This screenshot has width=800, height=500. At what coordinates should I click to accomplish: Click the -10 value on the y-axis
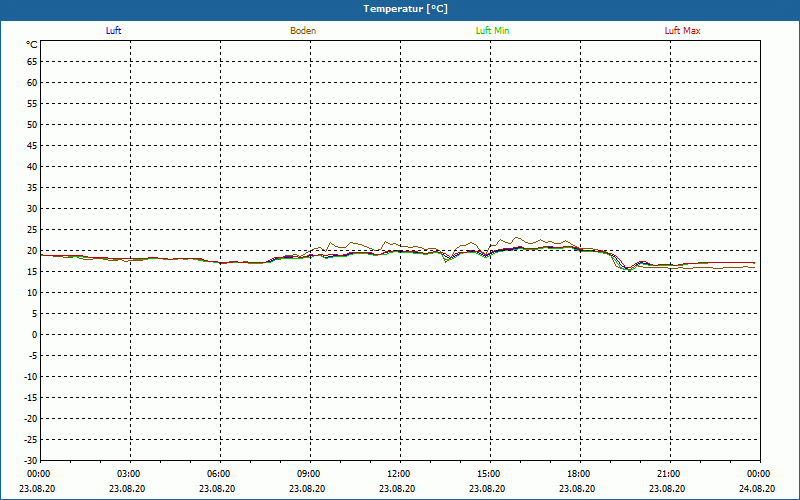[x=31, y=377]
